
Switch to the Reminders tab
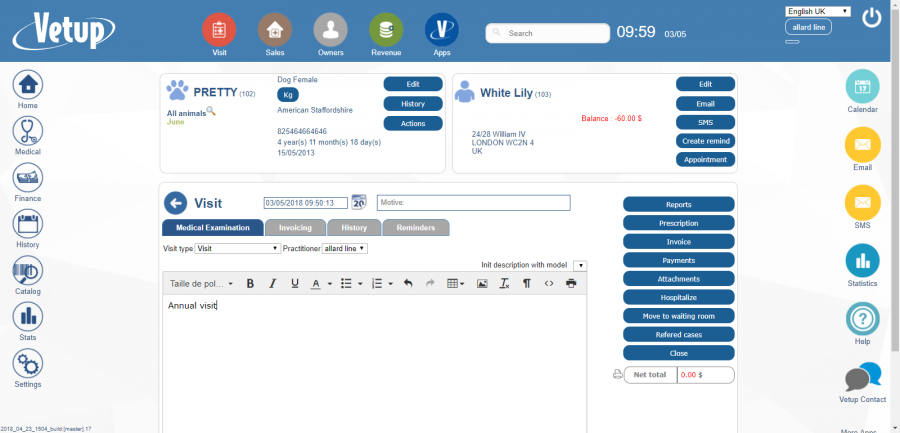416,228
